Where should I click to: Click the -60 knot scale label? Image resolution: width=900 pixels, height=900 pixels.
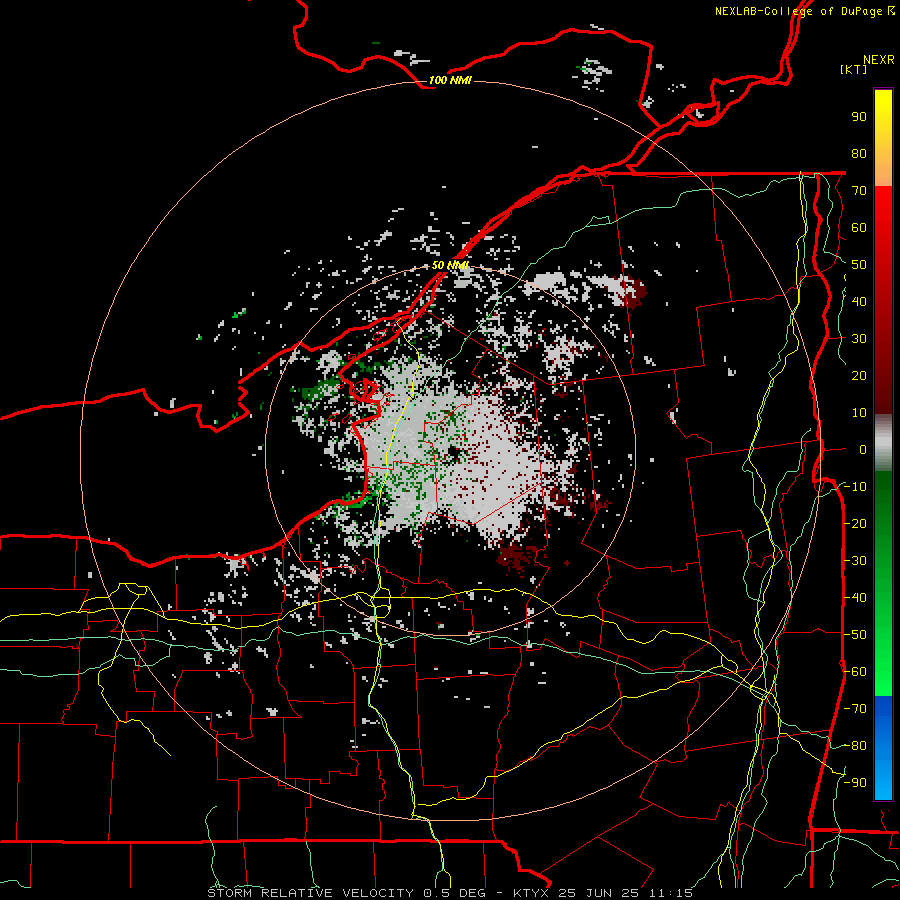[x=855, y=672]
